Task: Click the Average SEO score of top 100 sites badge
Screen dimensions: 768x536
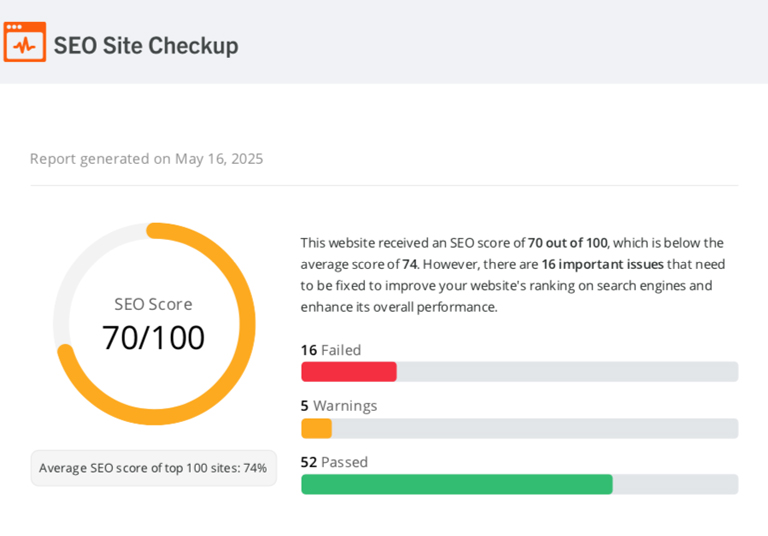Action: pyautogui.click(x=153, y=468)
